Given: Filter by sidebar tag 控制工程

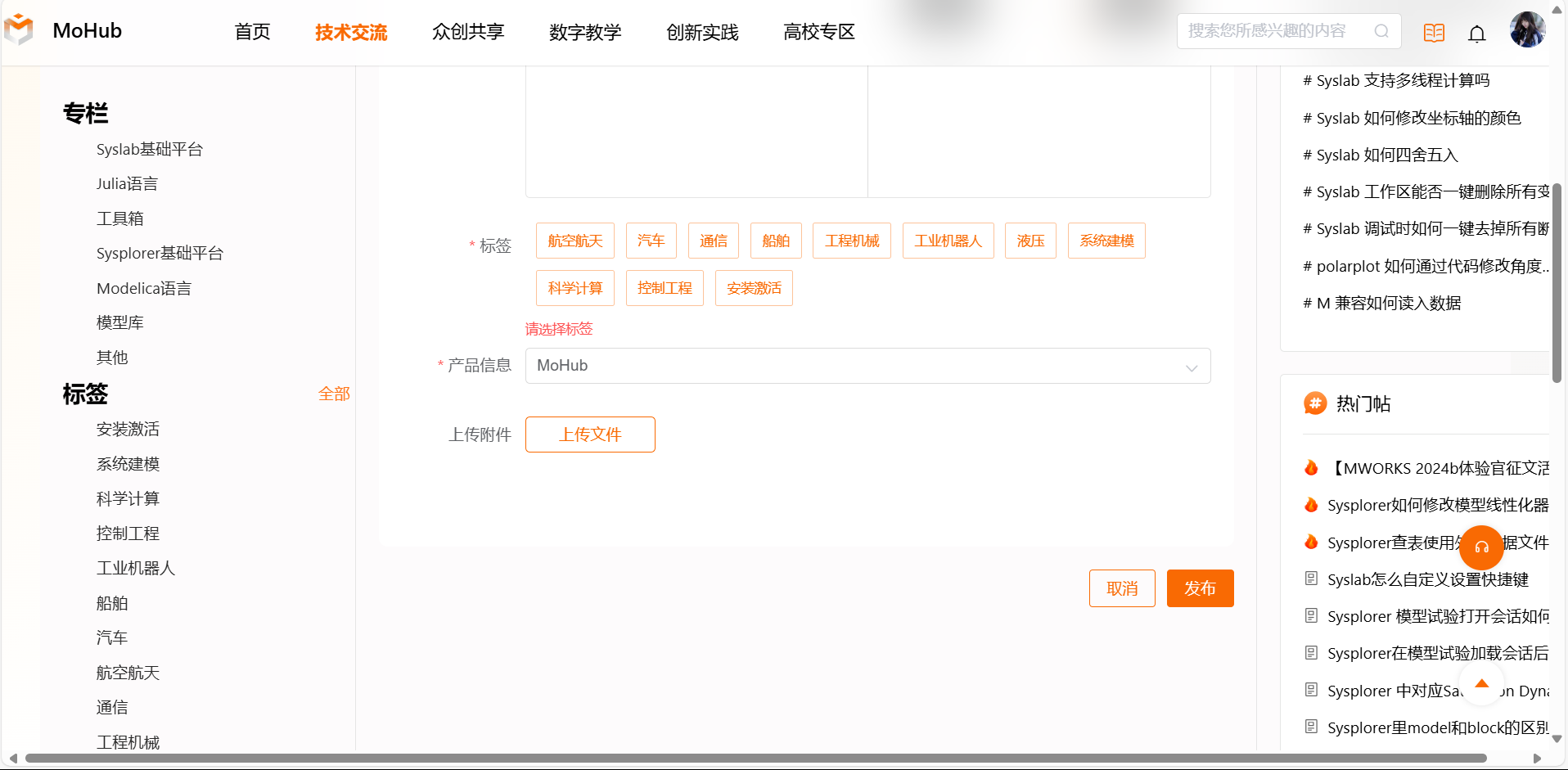Looking at the screenshot, I should (x=128, y=534).
